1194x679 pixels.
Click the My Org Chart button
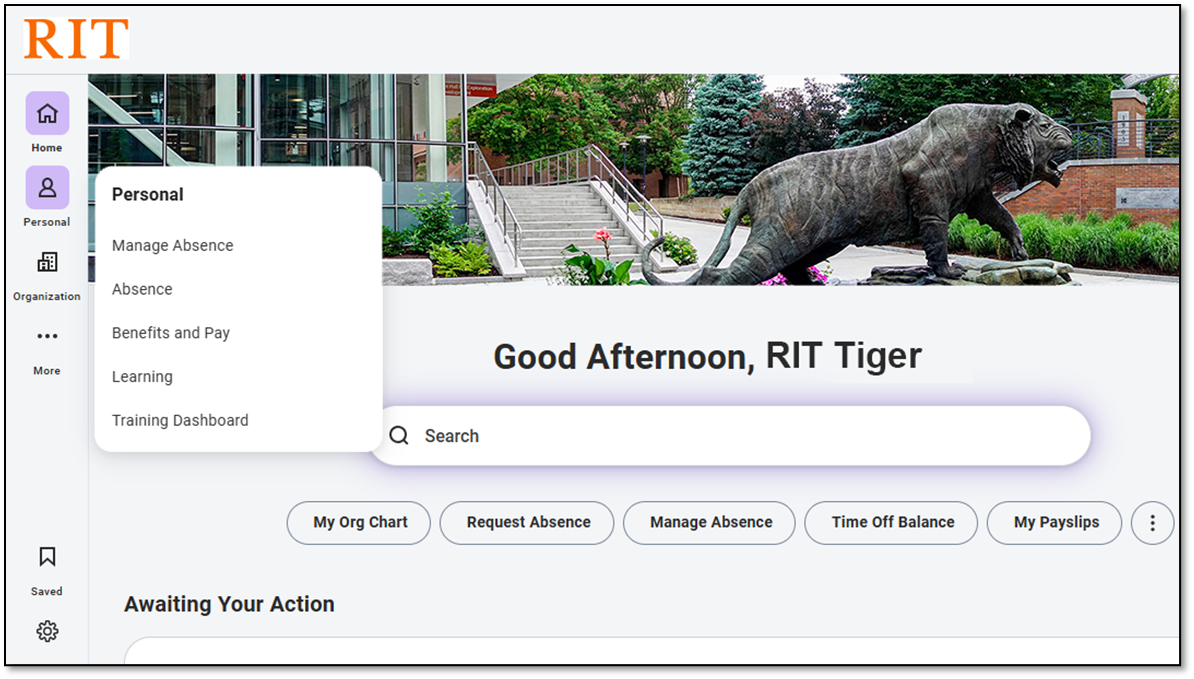coord(357,522)
